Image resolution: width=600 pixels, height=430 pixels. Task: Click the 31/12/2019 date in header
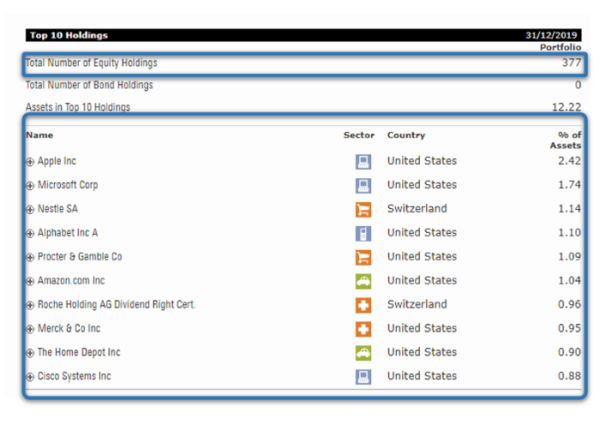(551, 35)
